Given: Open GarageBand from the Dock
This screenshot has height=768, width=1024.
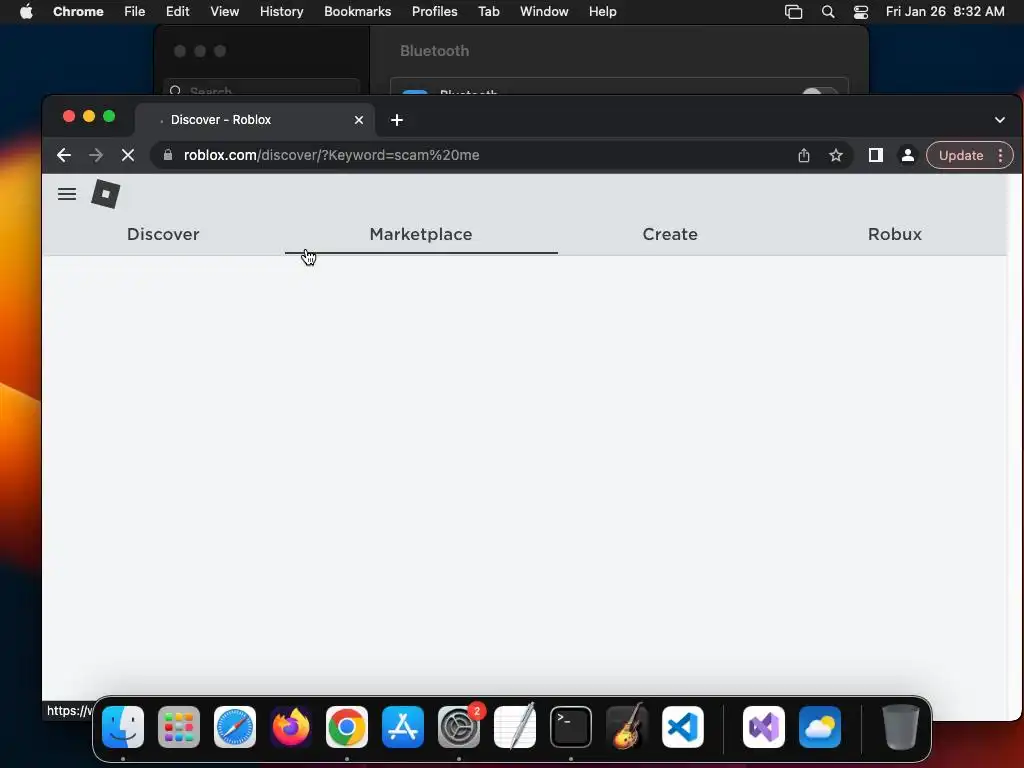Looking at the screenshot, I should 627,727.
